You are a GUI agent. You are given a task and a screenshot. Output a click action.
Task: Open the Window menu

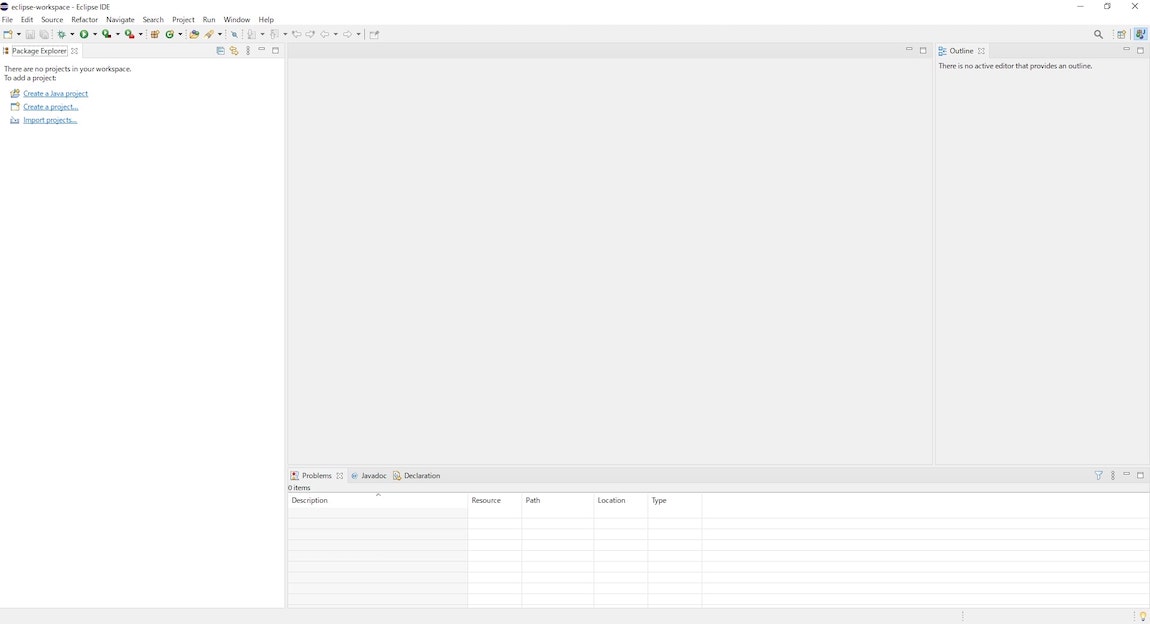pyautogui.click(x=237, y=20)
